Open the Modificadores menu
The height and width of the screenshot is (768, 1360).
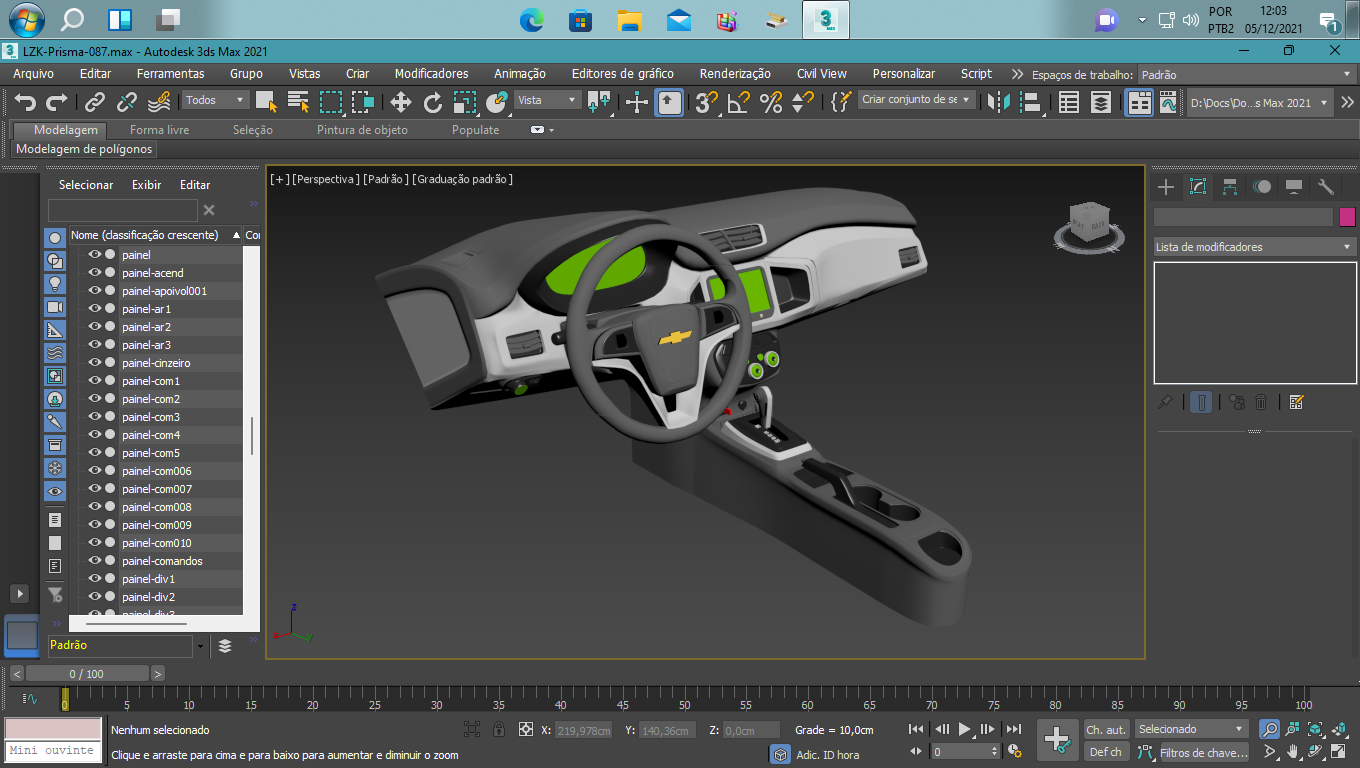point(431,74)
